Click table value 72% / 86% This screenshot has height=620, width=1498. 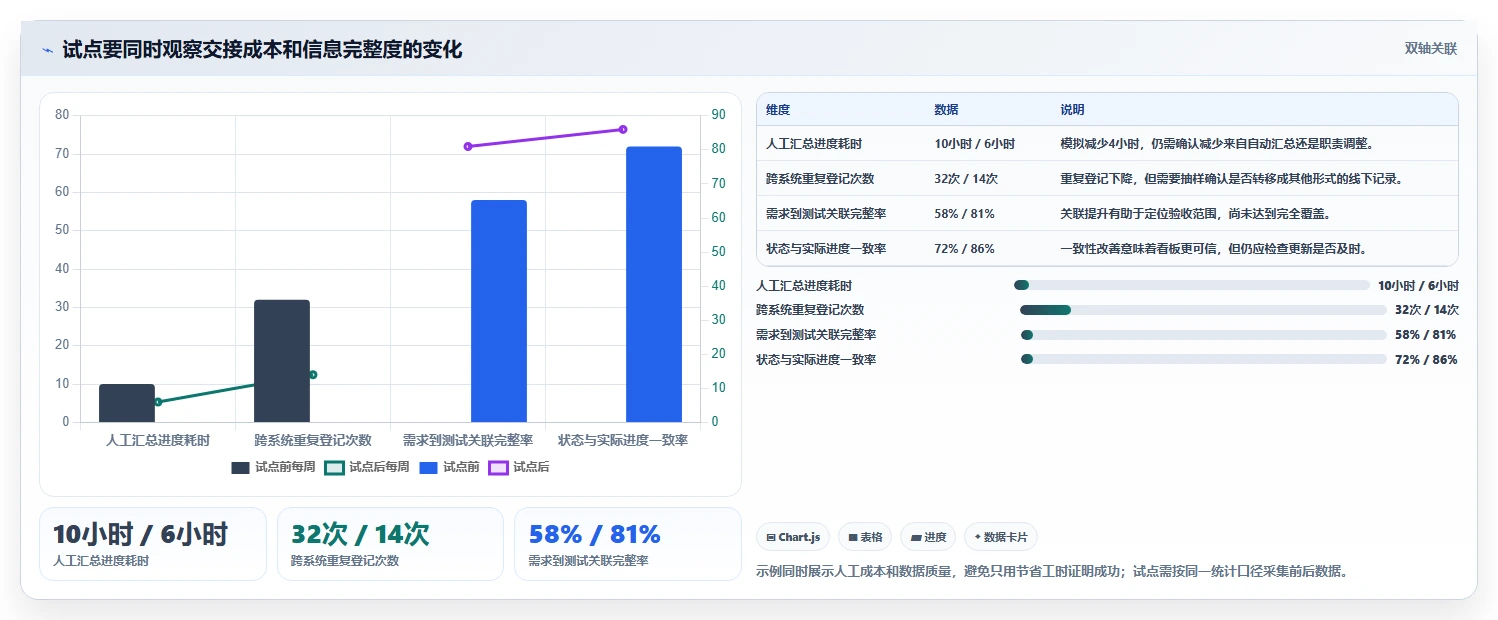(x=964, y=249)
